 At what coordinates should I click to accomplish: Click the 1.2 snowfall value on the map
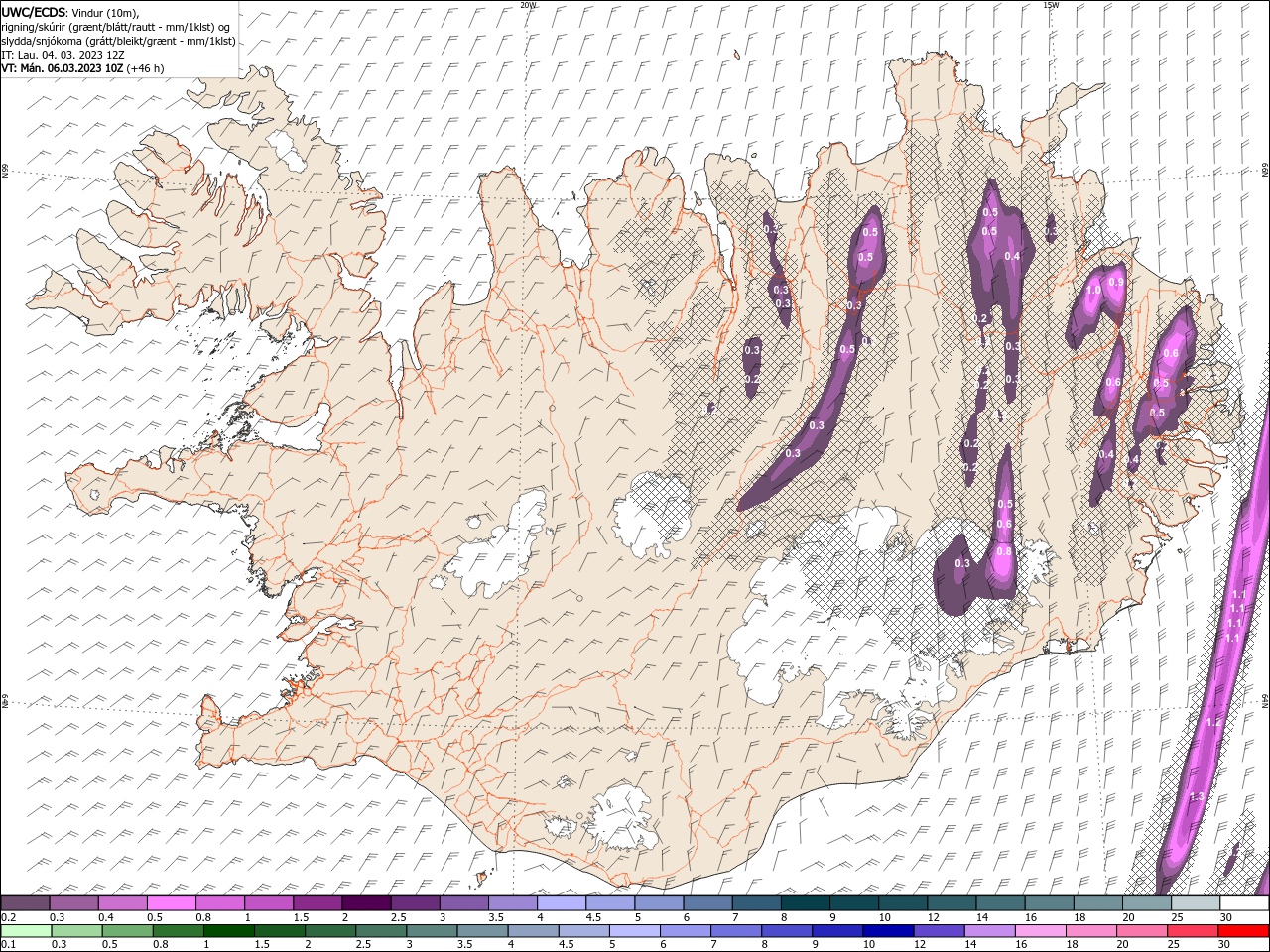[1212, 723]
